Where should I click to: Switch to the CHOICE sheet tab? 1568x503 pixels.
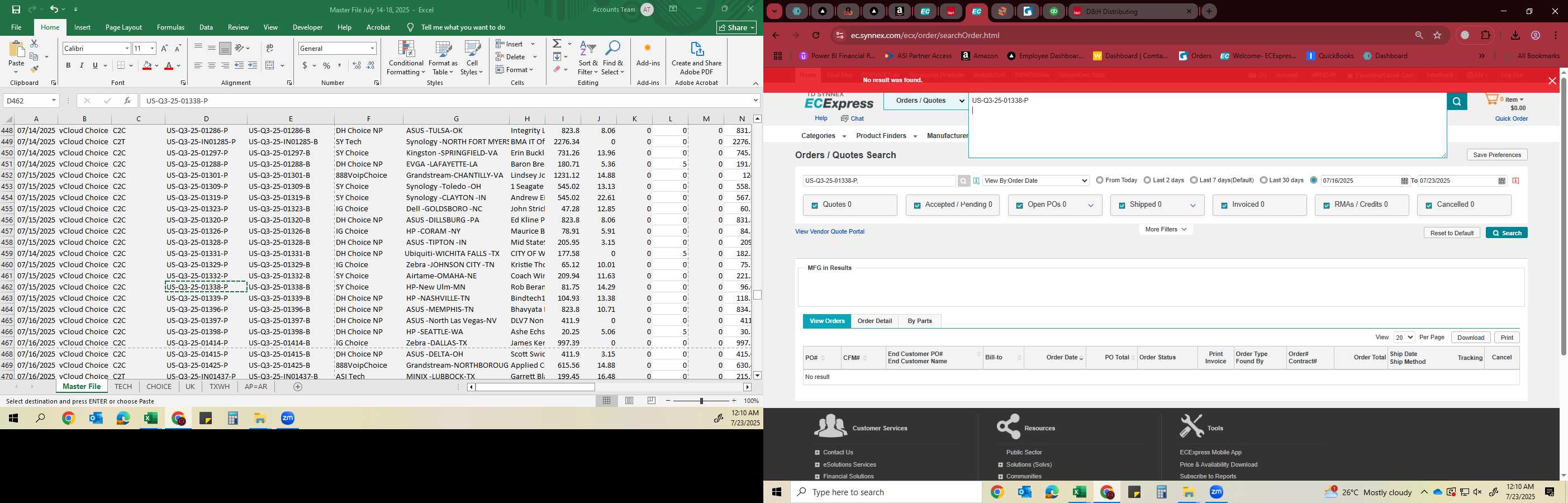pos(159,387)
